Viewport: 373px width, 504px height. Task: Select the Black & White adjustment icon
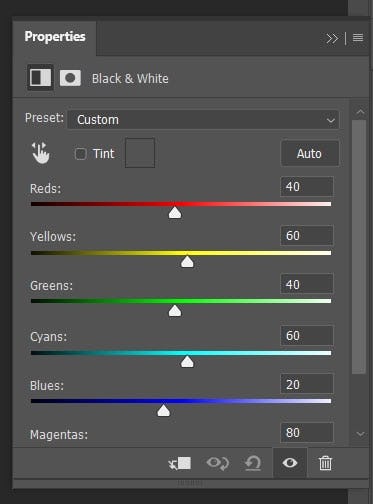pyautogui.click(x=40, y=78)
